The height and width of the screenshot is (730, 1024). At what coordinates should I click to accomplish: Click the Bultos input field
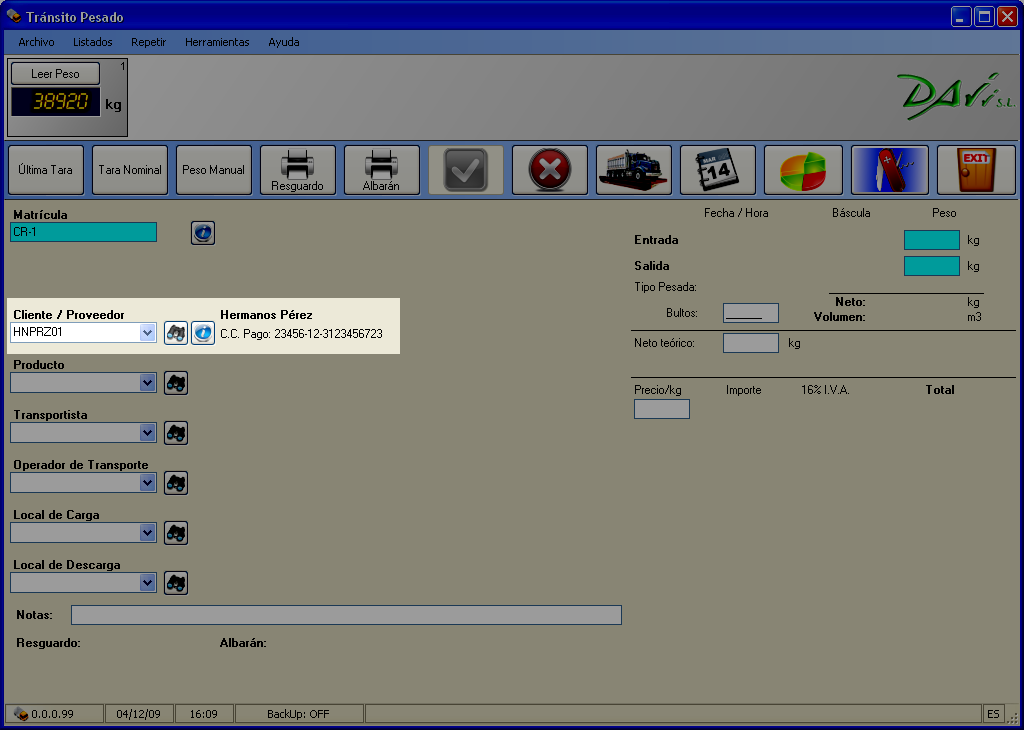click(750, 313)
